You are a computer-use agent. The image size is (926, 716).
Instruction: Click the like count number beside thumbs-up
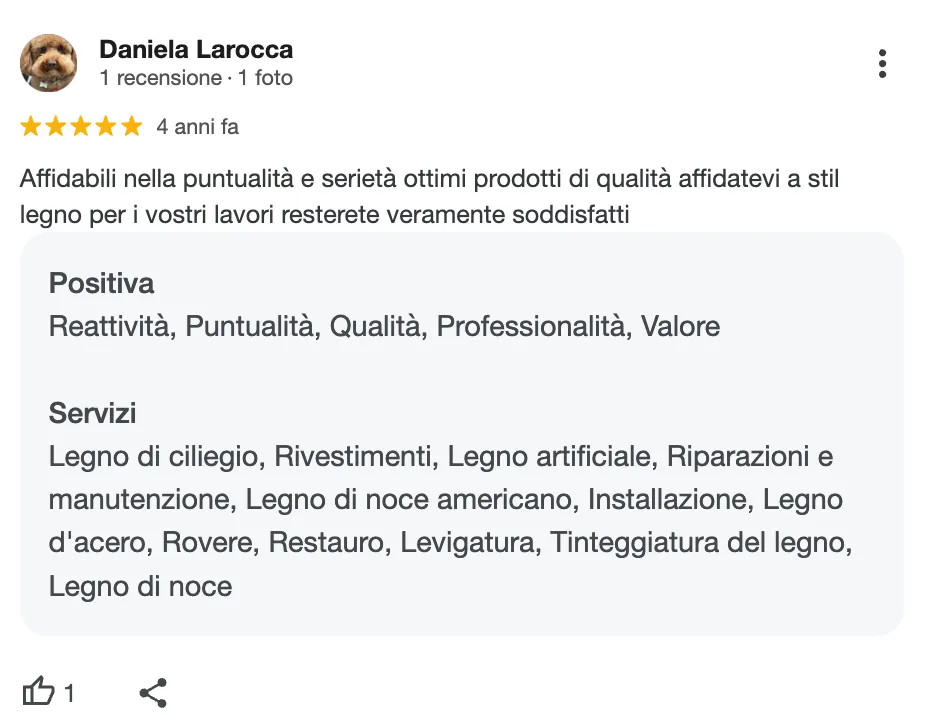pos(69,693)
